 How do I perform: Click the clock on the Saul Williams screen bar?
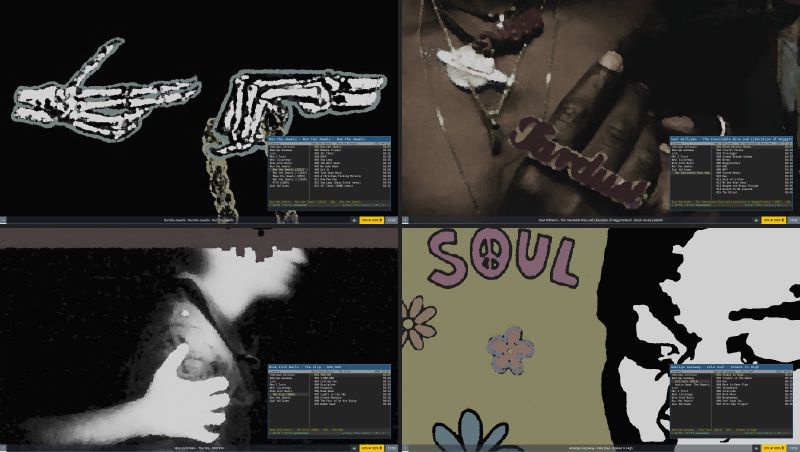[x=793, y=220]
